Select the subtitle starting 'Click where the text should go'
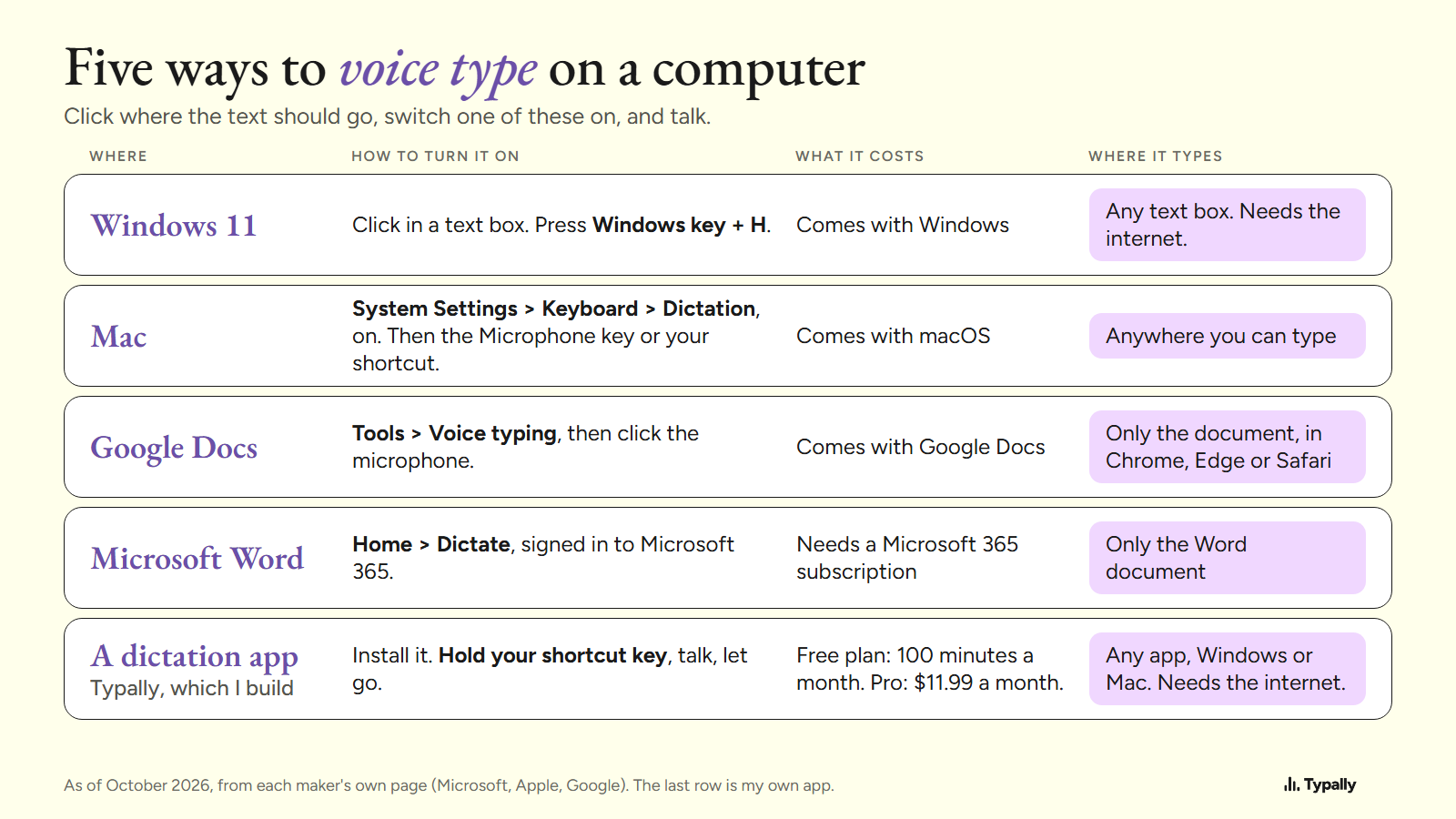The image size is (1456, 819). (388, 116)
